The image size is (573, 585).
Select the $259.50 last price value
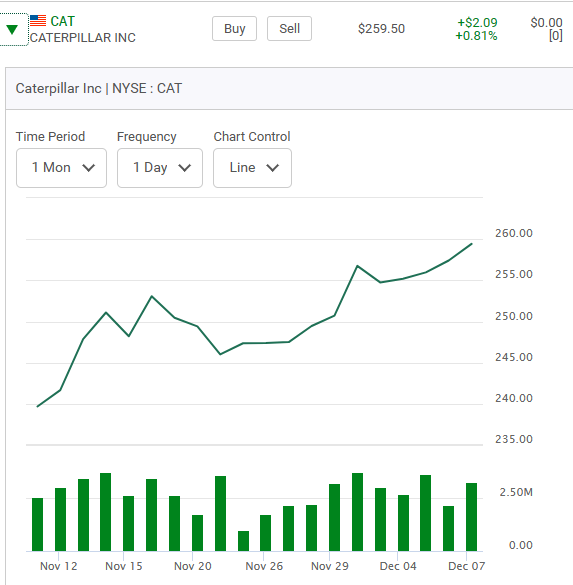(381, 29)
